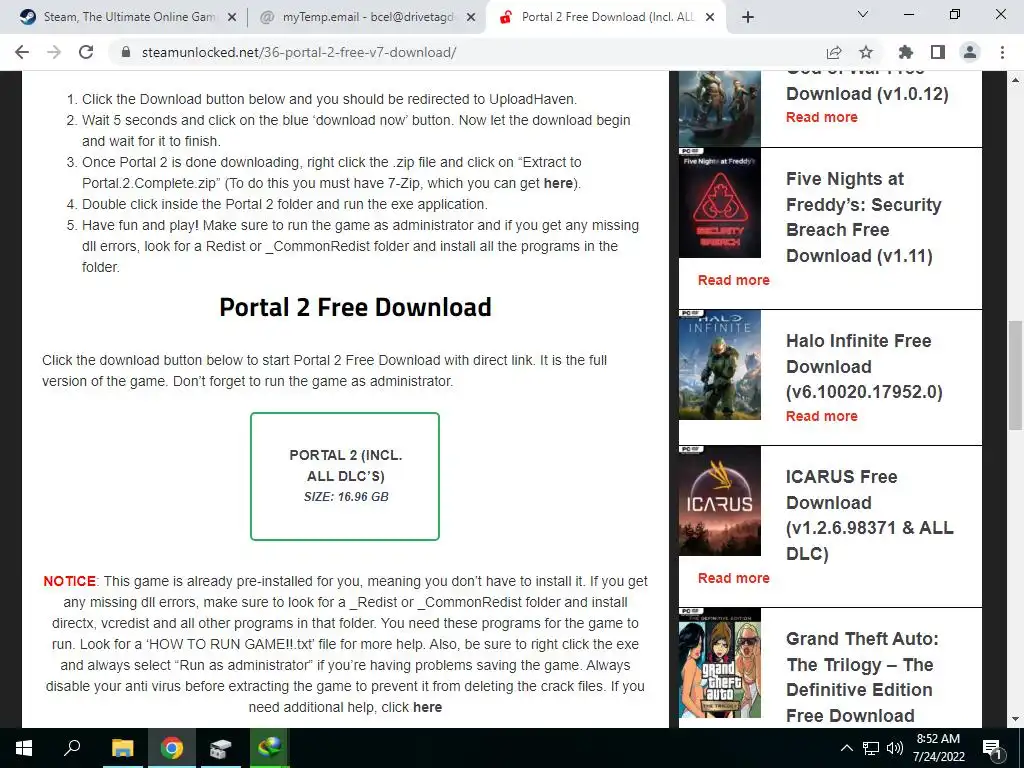Open network status tray icon
Image resolution: width=1024 pixels, height=768 pixels.
(871, 748)
